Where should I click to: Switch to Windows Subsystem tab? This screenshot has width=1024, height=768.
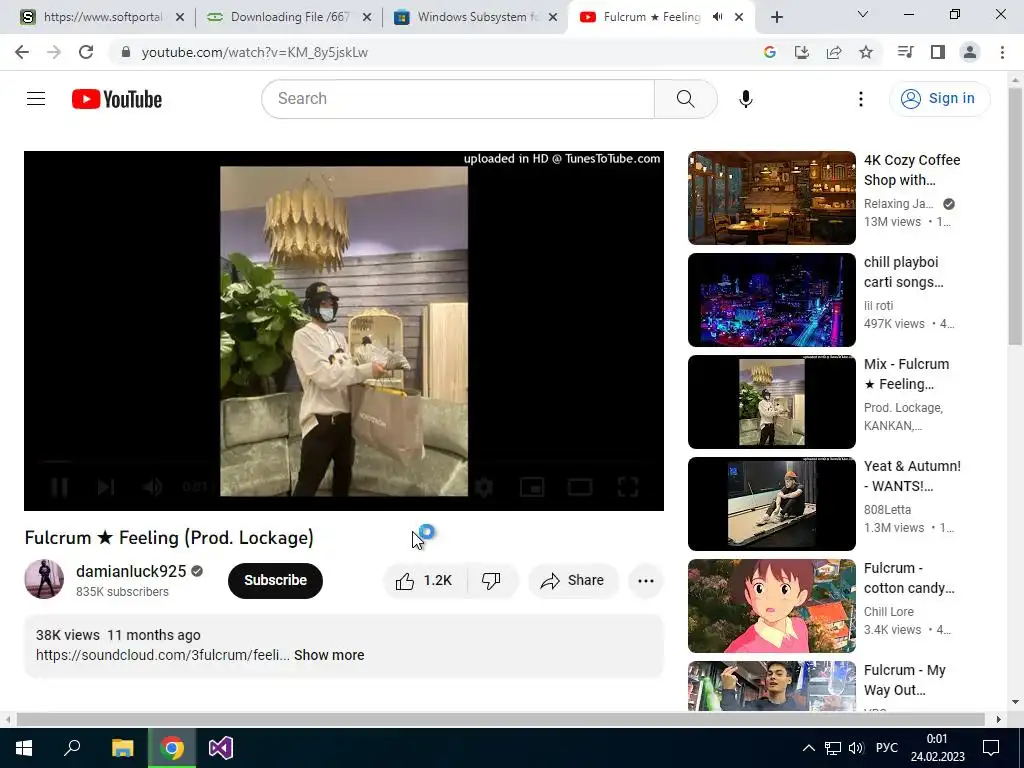(475, 17)
